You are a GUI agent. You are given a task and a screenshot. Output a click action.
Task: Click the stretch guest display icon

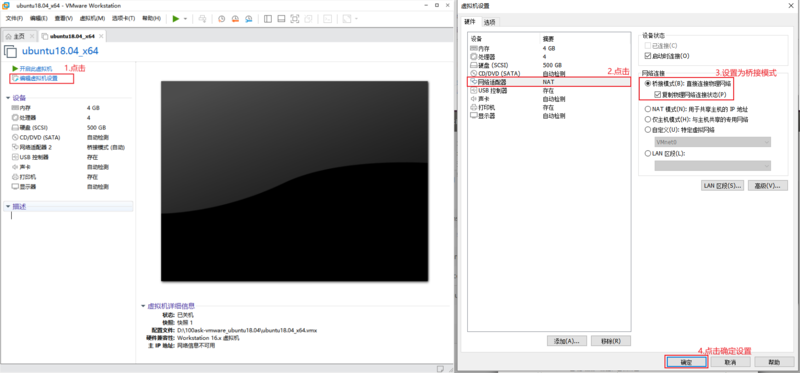pos(347,18)
